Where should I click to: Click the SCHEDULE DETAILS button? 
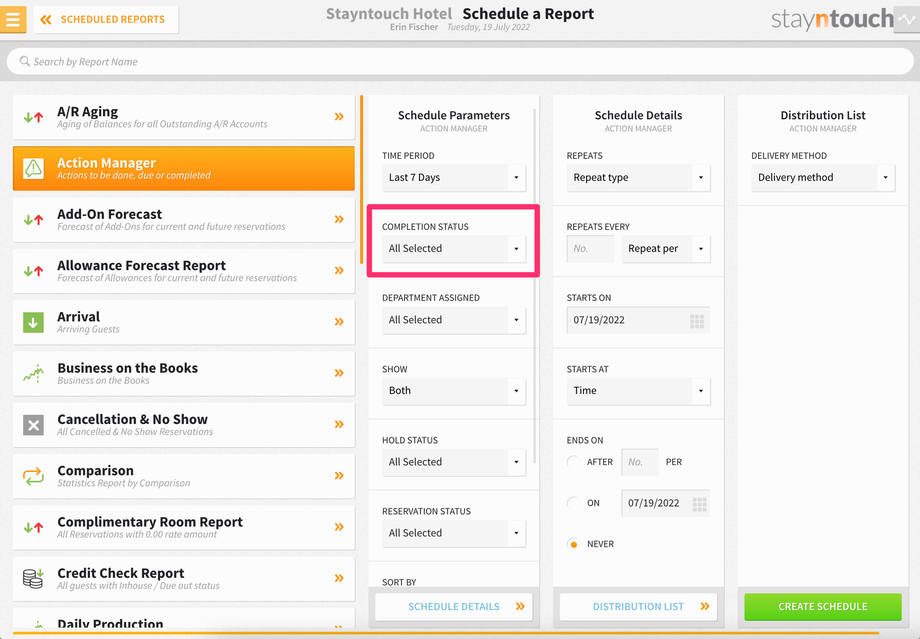(x=454, y=607)
